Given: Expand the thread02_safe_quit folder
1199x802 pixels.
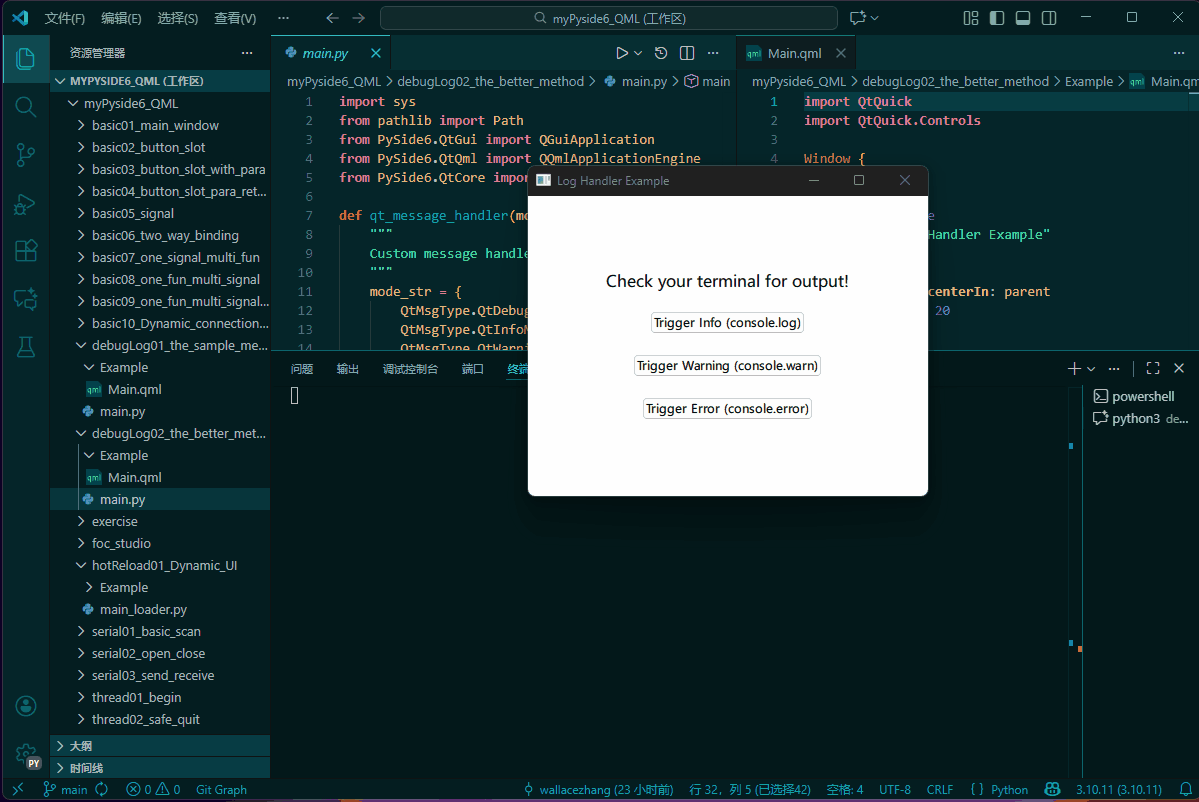Looking at the screenshot, I should click(161, 719).
